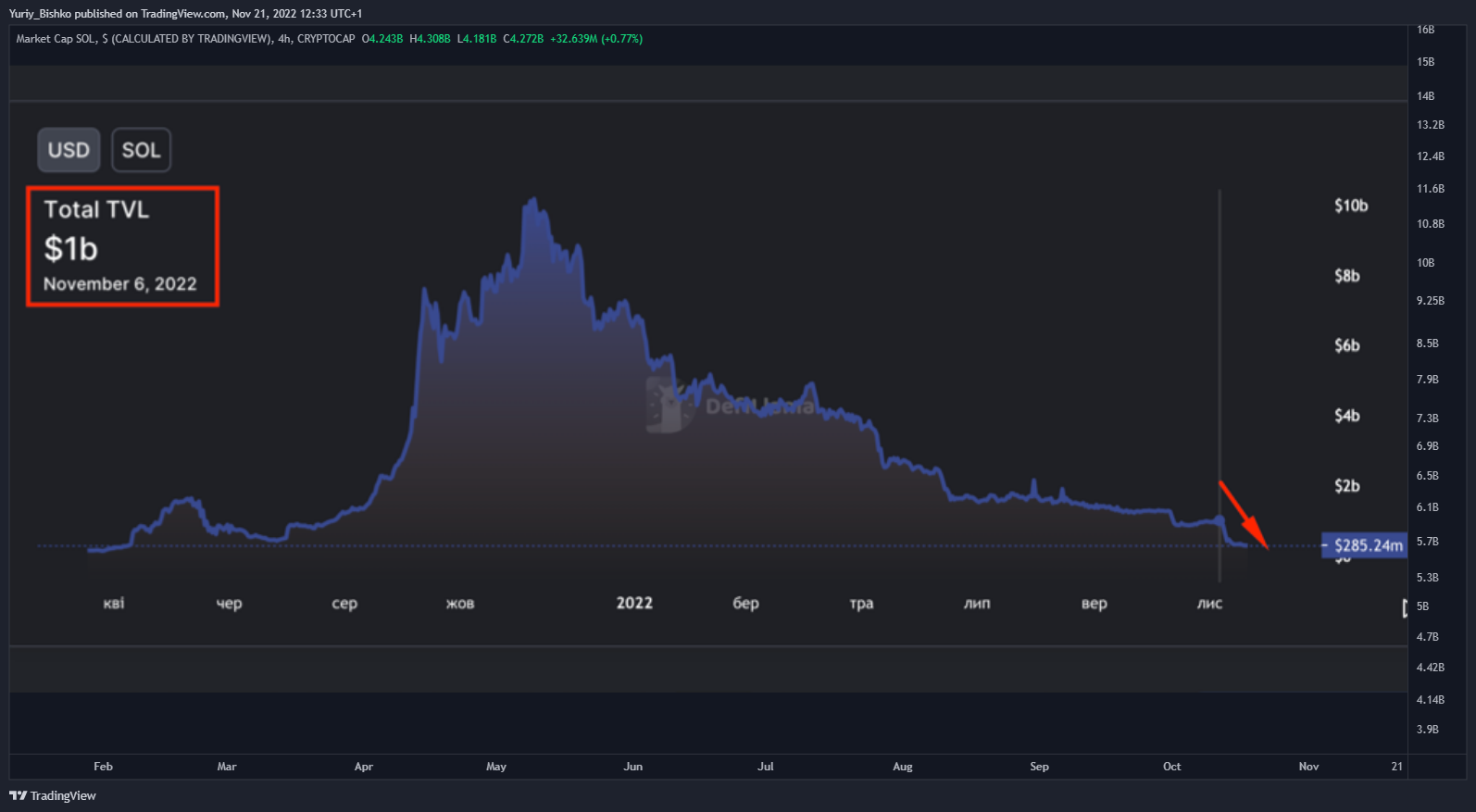
Task: Click the Sep label on TradingView time axis
Action: pos(1040,767)
